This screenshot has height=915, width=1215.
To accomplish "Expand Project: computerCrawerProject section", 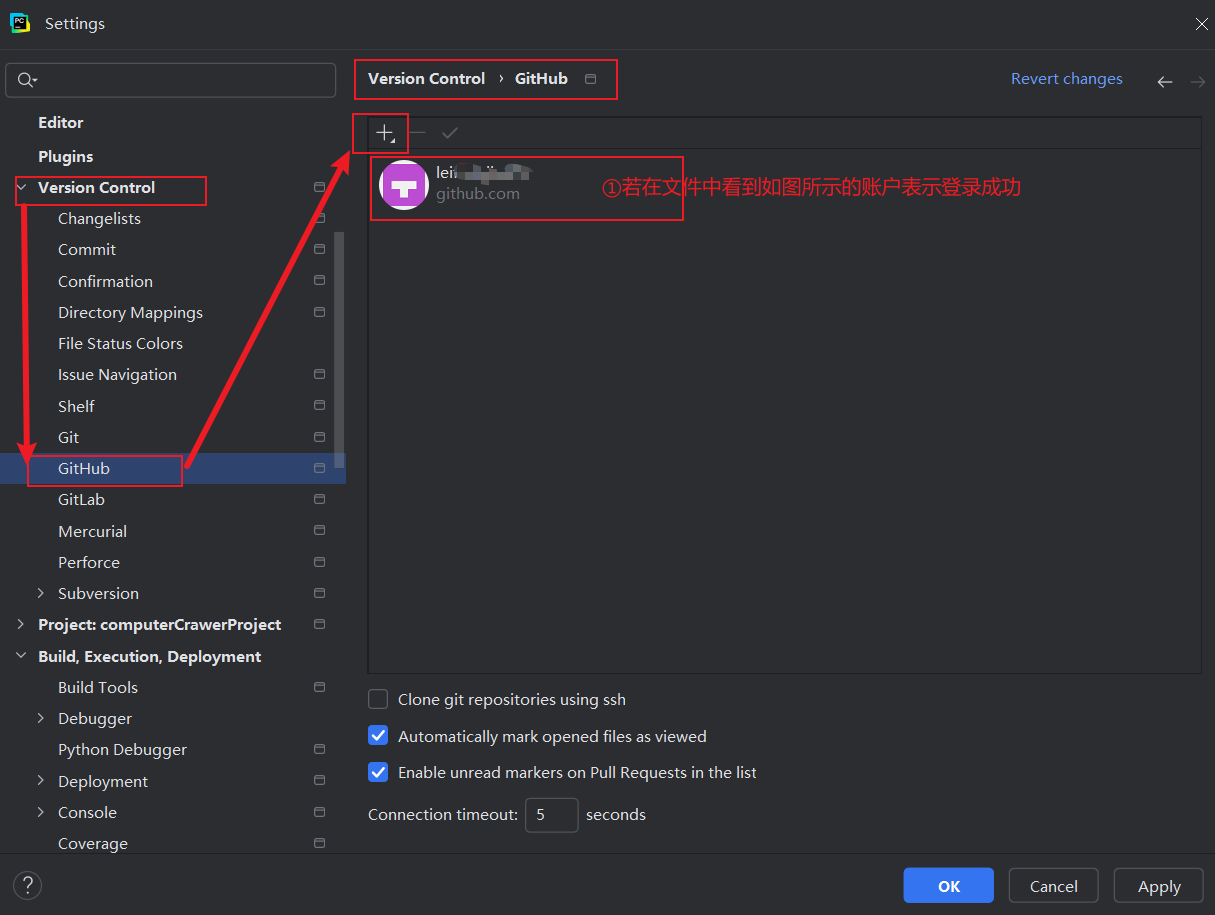I will tap(21, 624).
